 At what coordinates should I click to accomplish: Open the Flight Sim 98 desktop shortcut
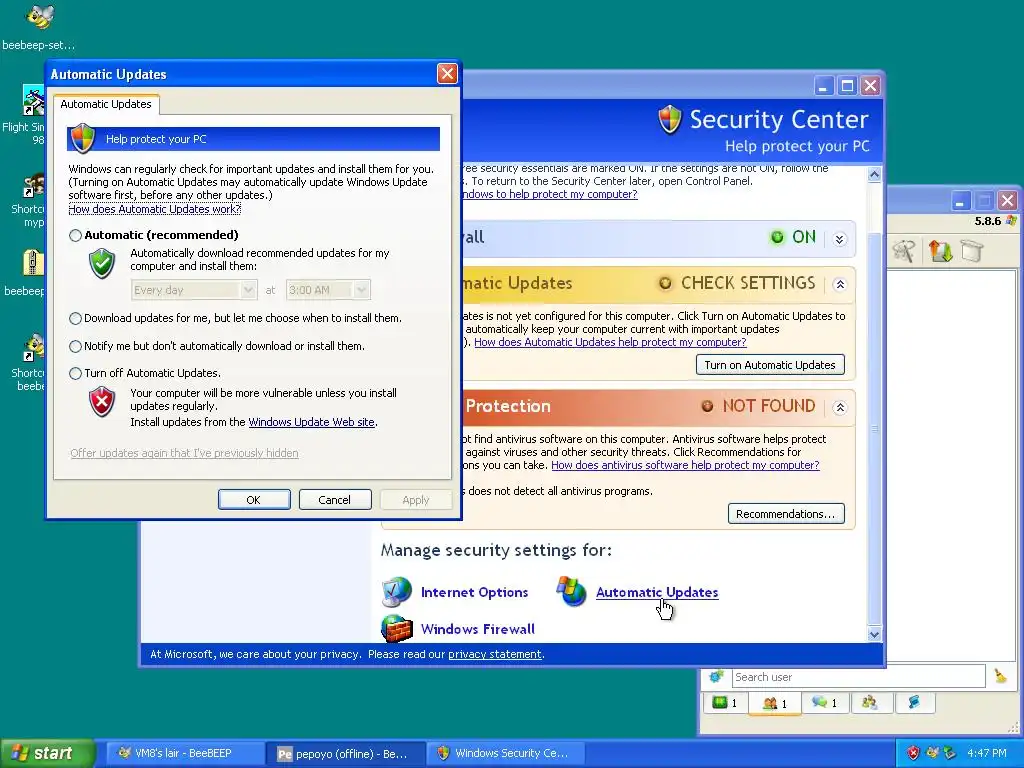coord(33,100)
